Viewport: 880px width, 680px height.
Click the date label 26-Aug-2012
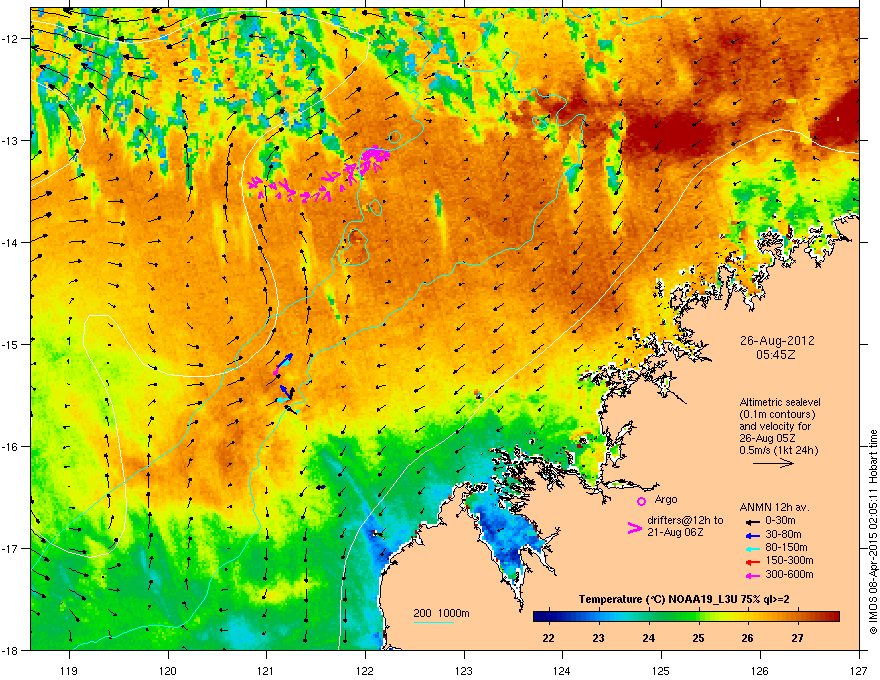click(777, 341)
